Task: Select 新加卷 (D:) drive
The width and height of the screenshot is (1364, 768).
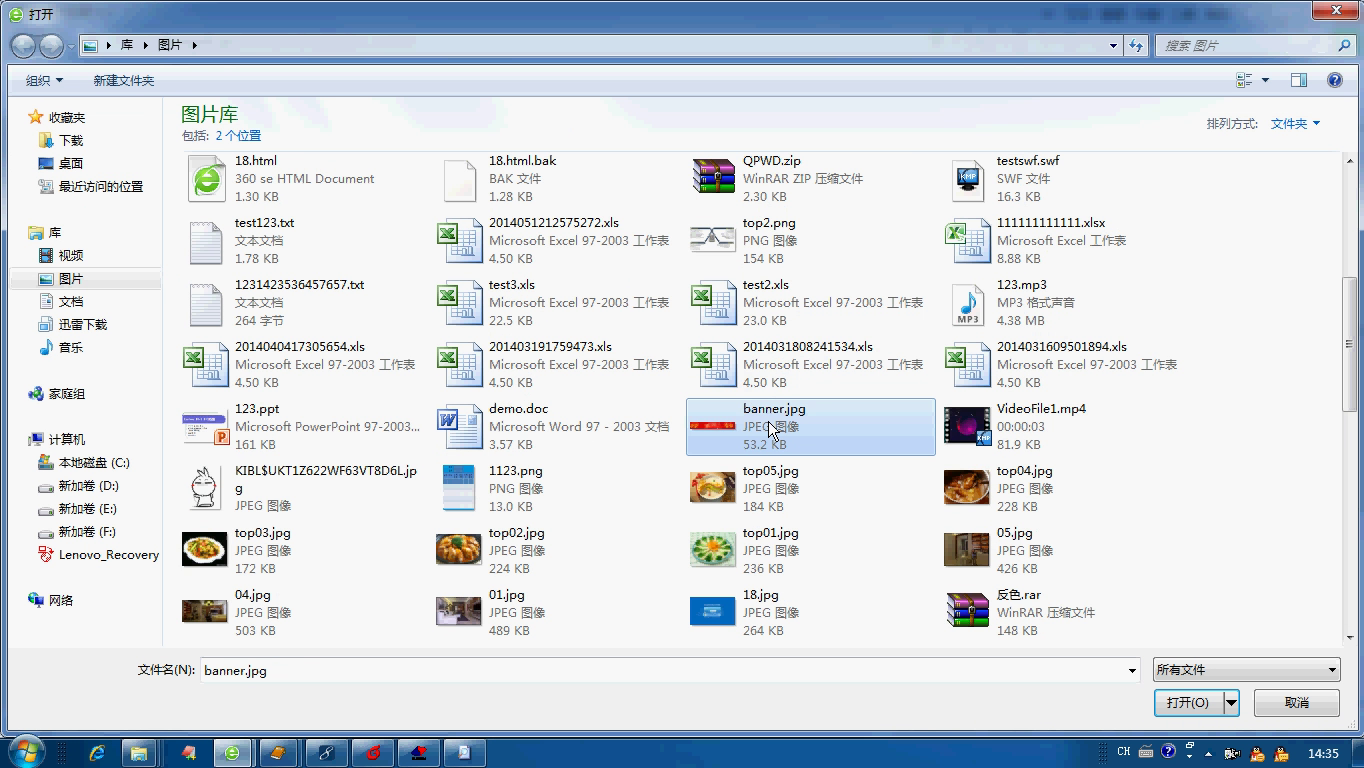Action: coord(88,486)
